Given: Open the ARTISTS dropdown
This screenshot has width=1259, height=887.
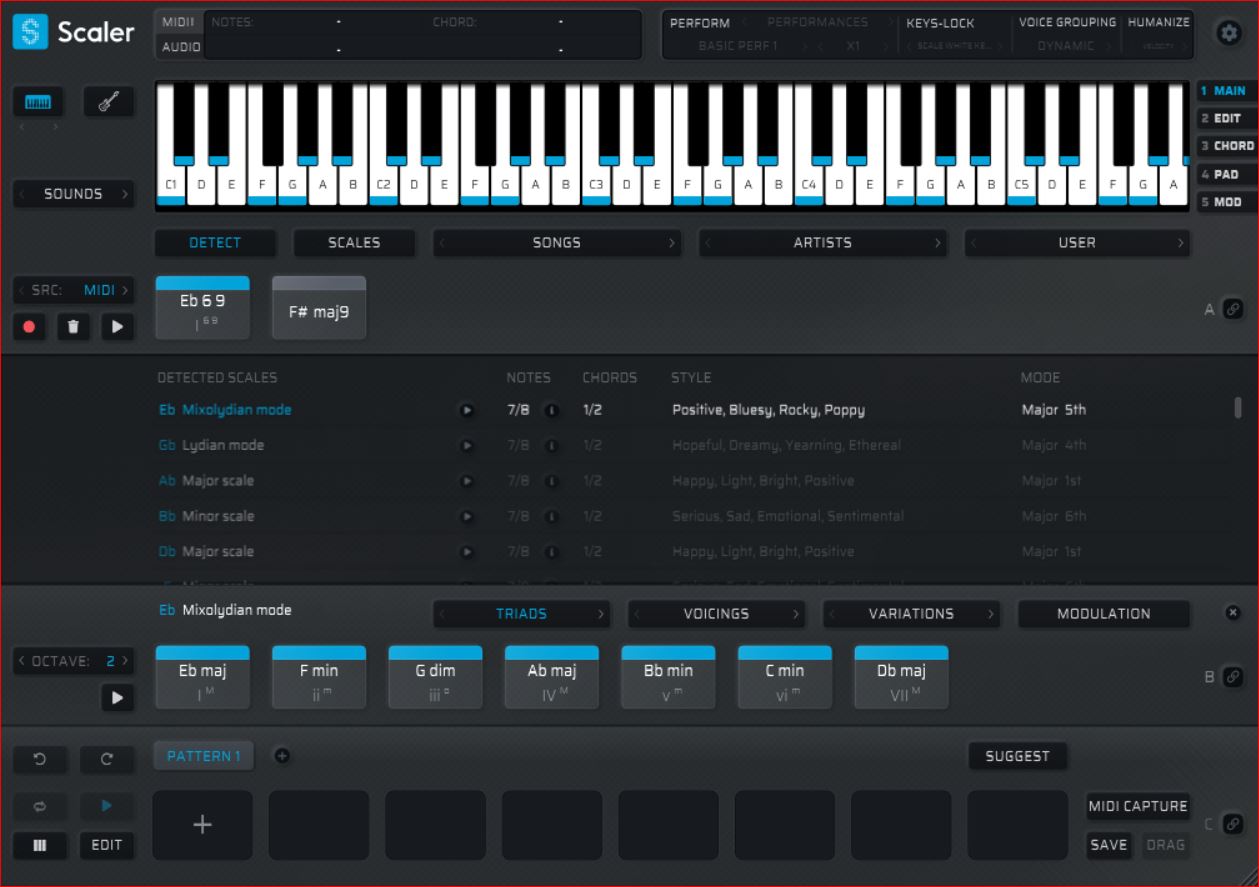Looking at the screenshot, I should (x=822, y=242).
